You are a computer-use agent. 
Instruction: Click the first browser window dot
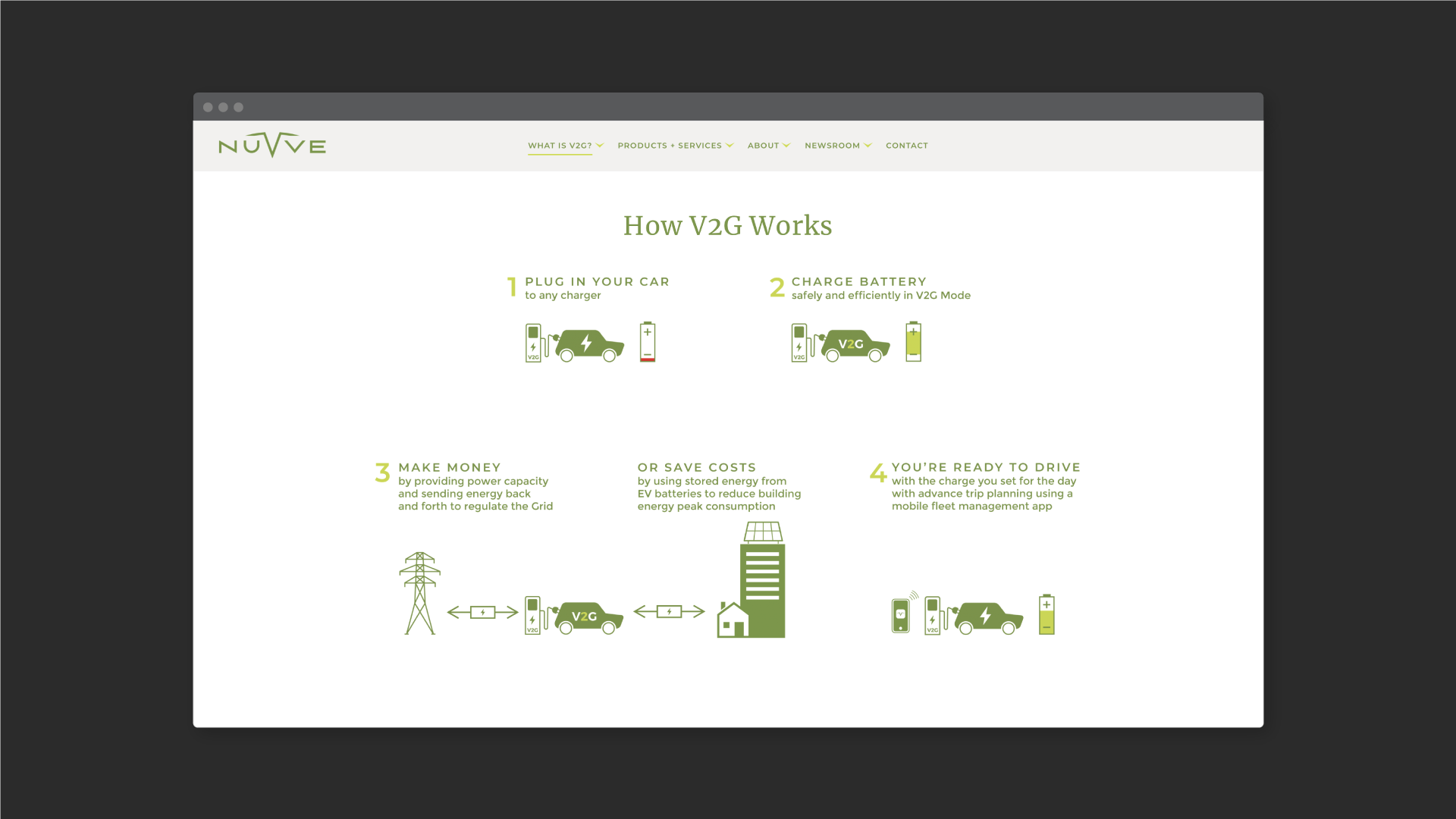(x=208, y=107)
